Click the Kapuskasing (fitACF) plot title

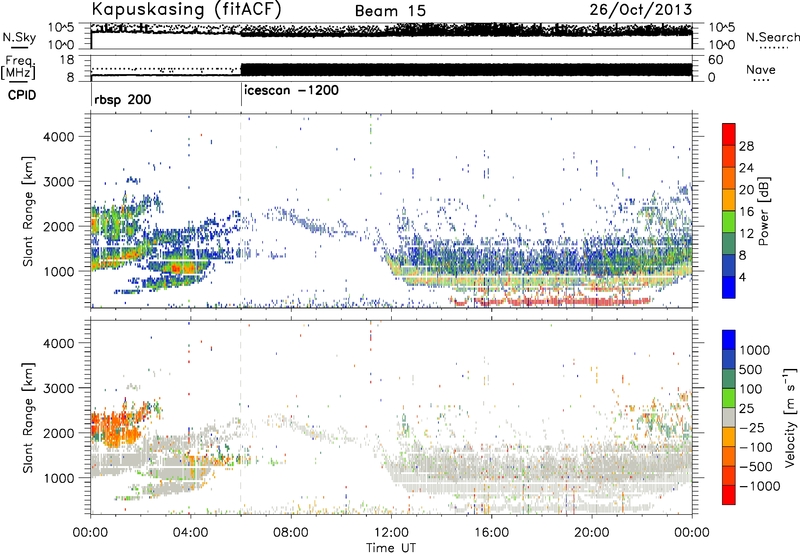pyautogui.click(x=186, y=9)
